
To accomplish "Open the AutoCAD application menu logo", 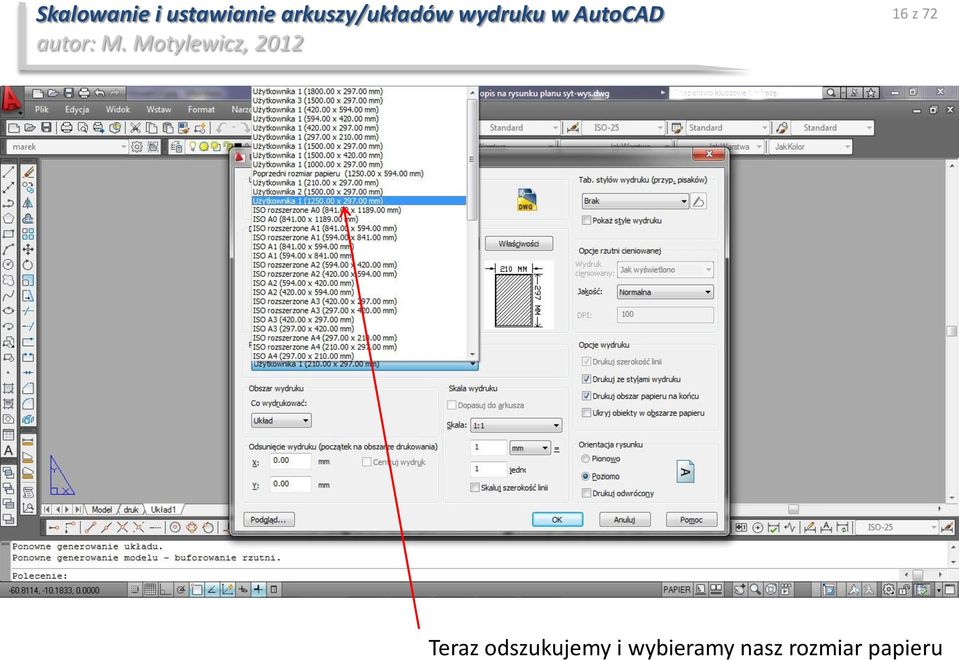I will (x=11, y=100).
